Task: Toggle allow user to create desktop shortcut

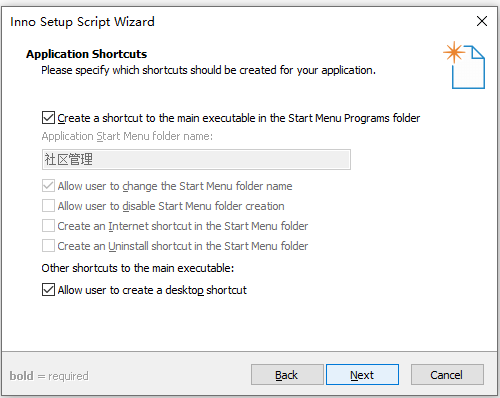Action: click(x=48, y=290)
